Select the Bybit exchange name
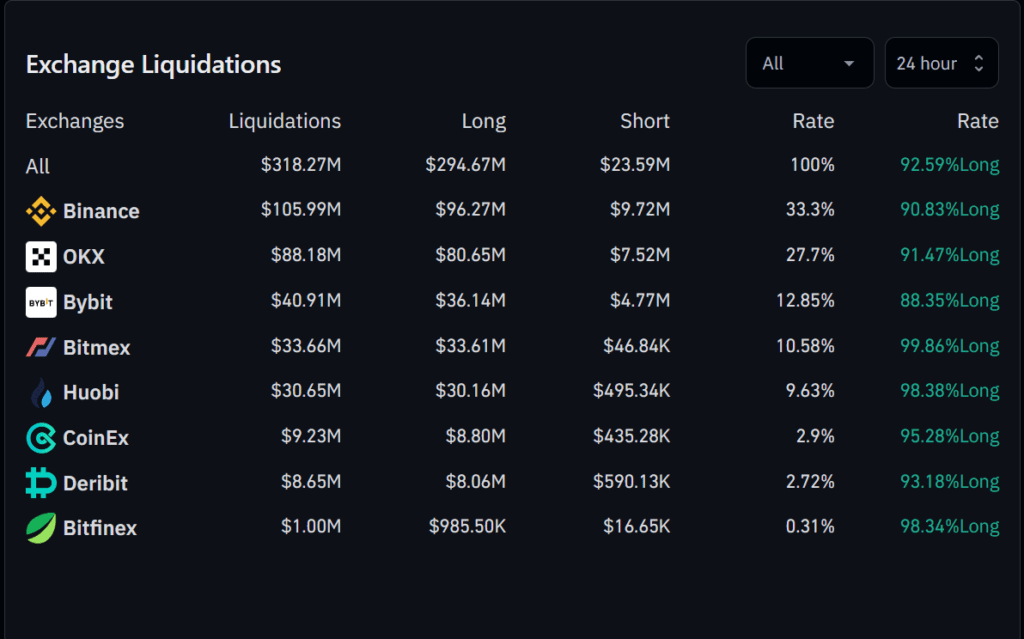Screen dimensions: 1024x639 tap(88, 302)
